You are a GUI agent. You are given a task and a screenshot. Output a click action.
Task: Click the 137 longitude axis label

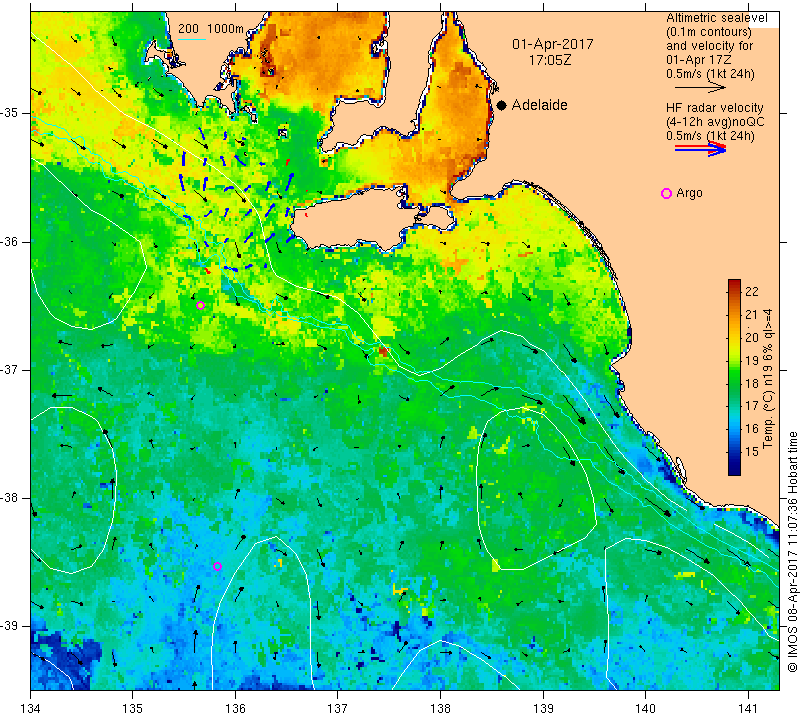click(338, 709)
